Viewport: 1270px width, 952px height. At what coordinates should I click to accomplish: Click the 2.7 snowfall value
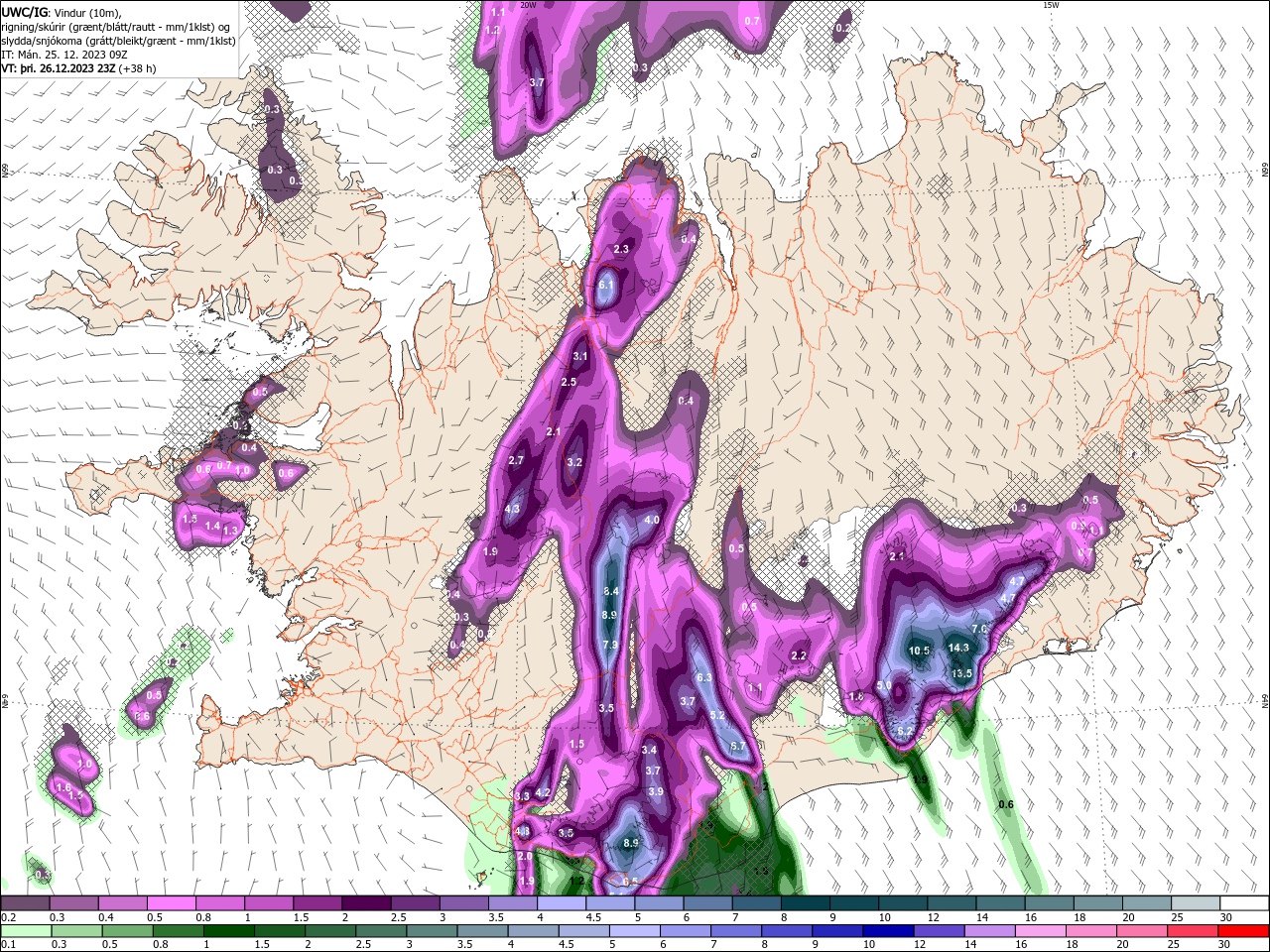pos(516,460)
